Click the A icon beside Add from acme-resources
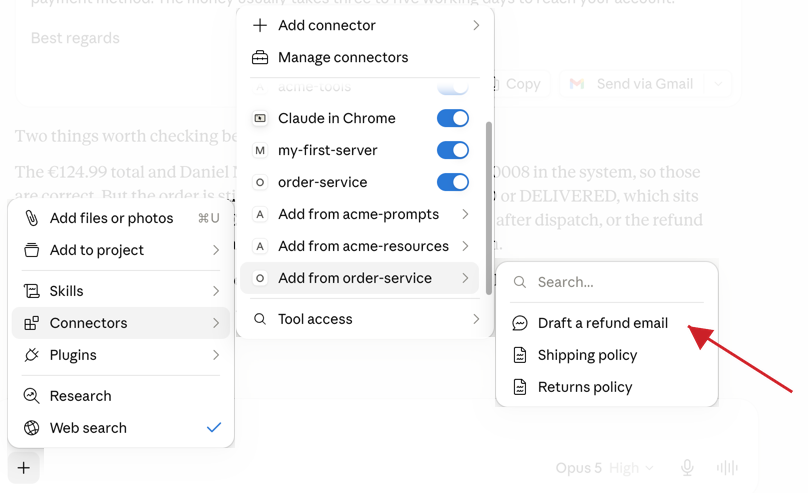Viewport: 808px width, 493px height. pyautogui.click(x=260, y=246)
